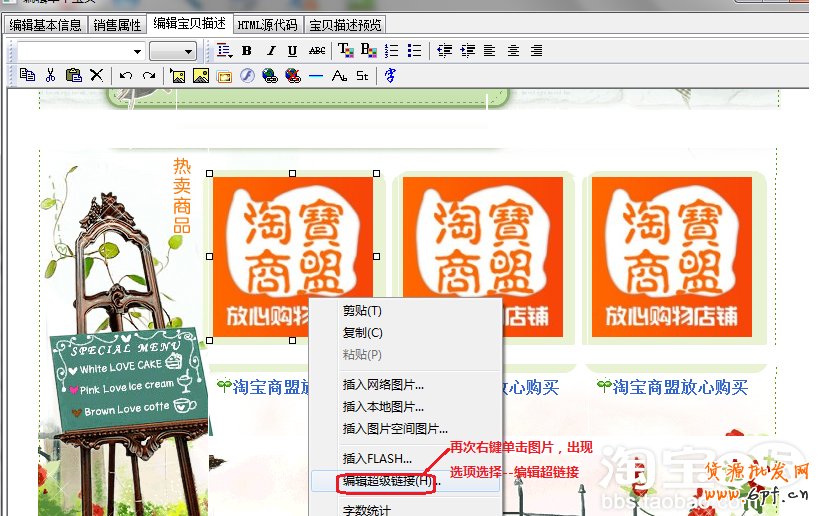Center-align the selected content
The height and width of the screenshot is (516, 819).
pos(513,51)
